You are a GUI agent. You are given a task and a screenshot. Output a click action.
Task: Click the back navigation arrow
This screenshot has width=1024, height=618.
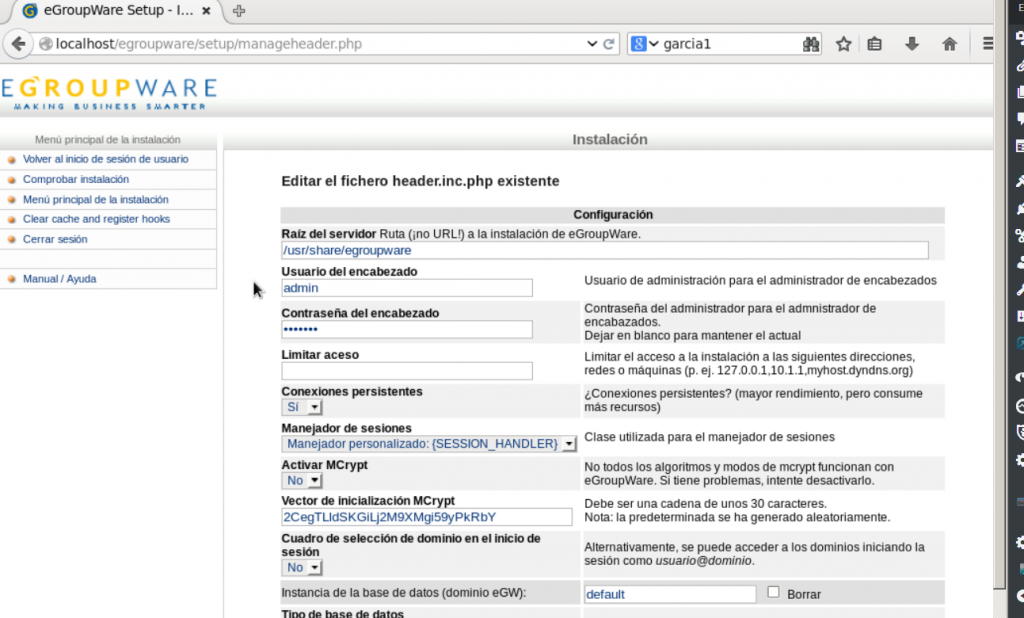click(x=18, y=43)
